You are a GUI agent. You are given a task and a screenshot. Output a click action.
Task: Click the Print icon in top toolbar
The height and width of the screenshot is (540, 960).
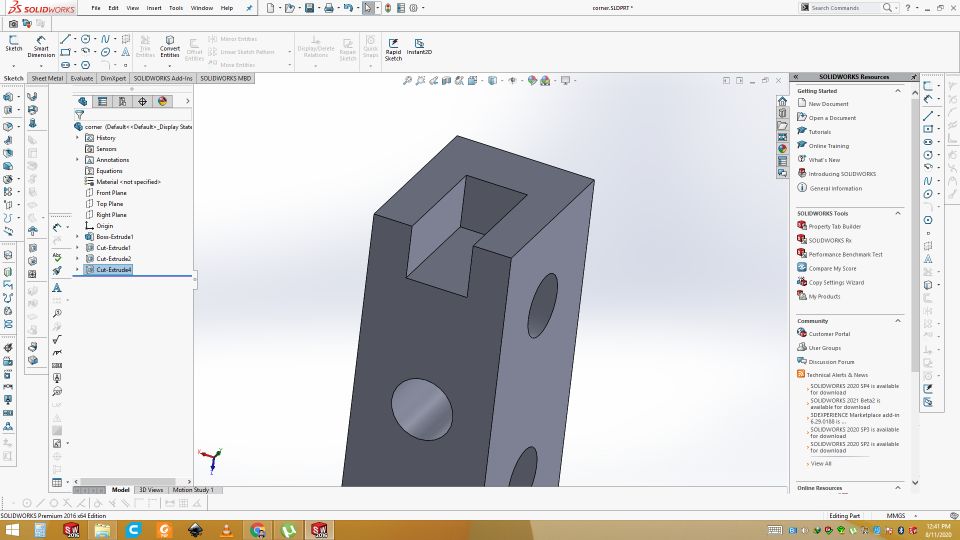pos(329,8)
